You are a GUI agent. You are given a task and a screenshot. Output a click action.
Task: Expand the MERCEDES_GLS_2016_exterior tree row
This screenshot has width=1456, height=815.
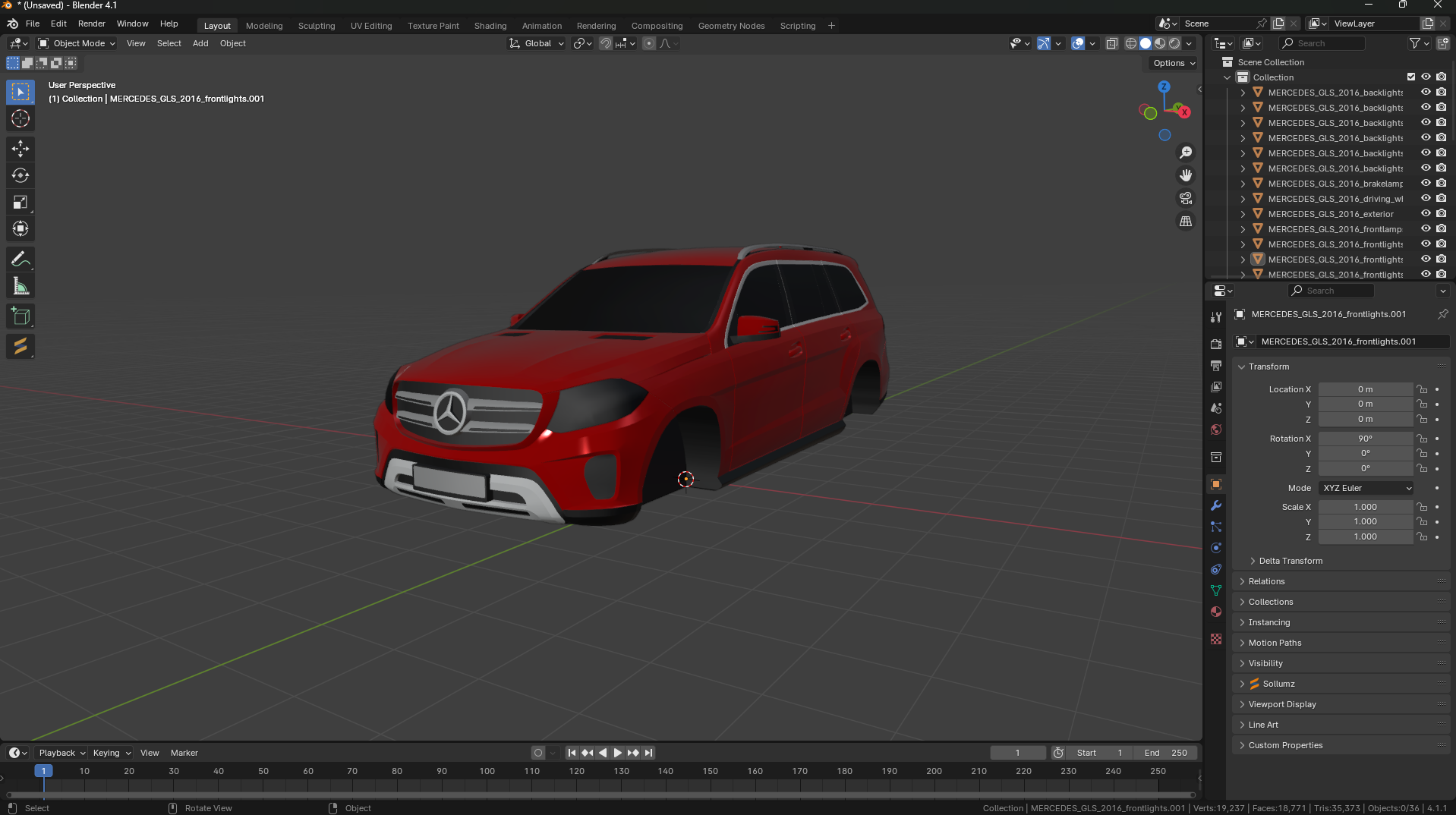[1243, 214]
